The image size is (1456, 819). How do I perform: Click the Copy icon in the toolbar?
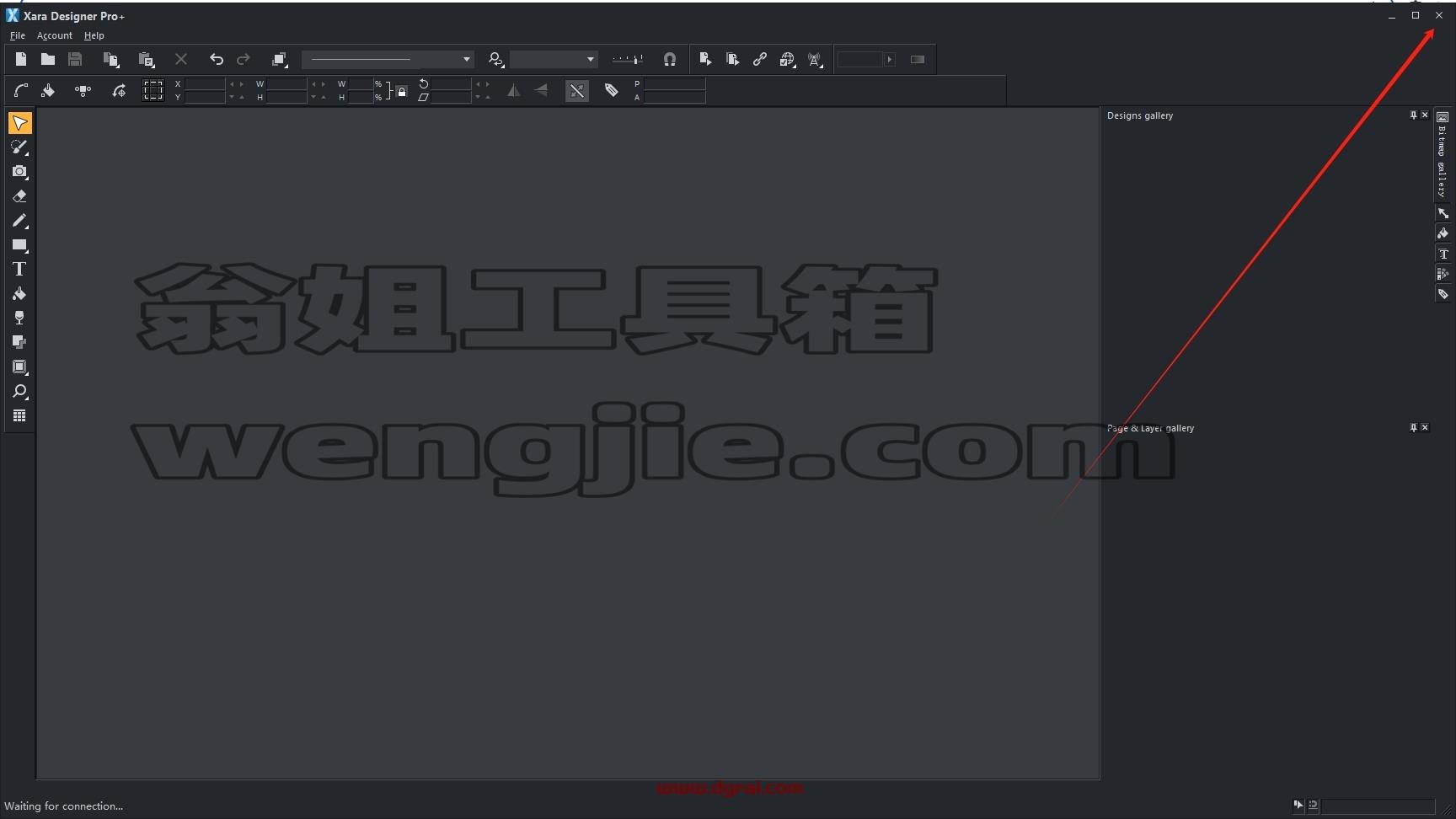click(110, 59)
